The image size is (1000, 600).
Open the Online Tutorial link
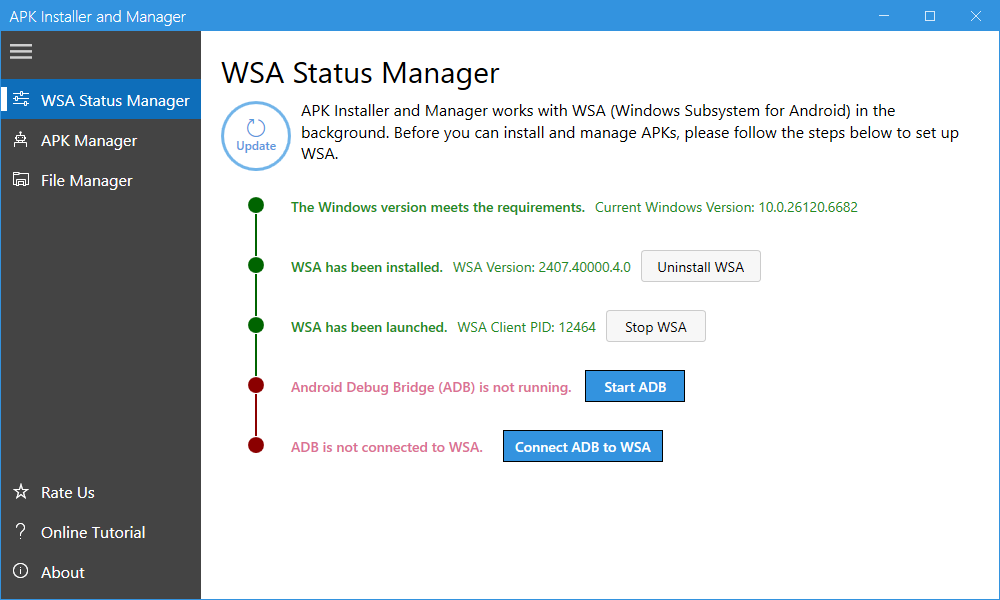(x=93, y=533)
